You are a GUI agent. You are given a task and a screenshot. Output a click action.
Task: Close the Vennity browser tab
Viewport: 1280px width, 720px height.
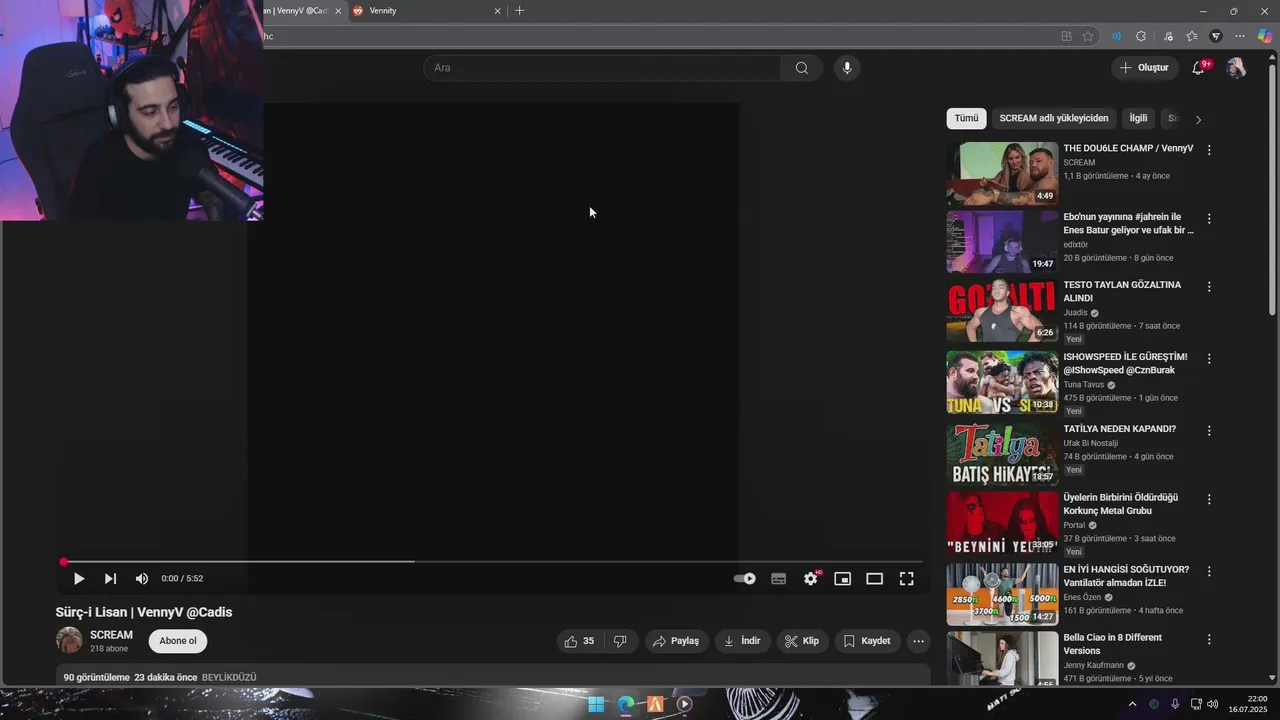click(498, 11)
